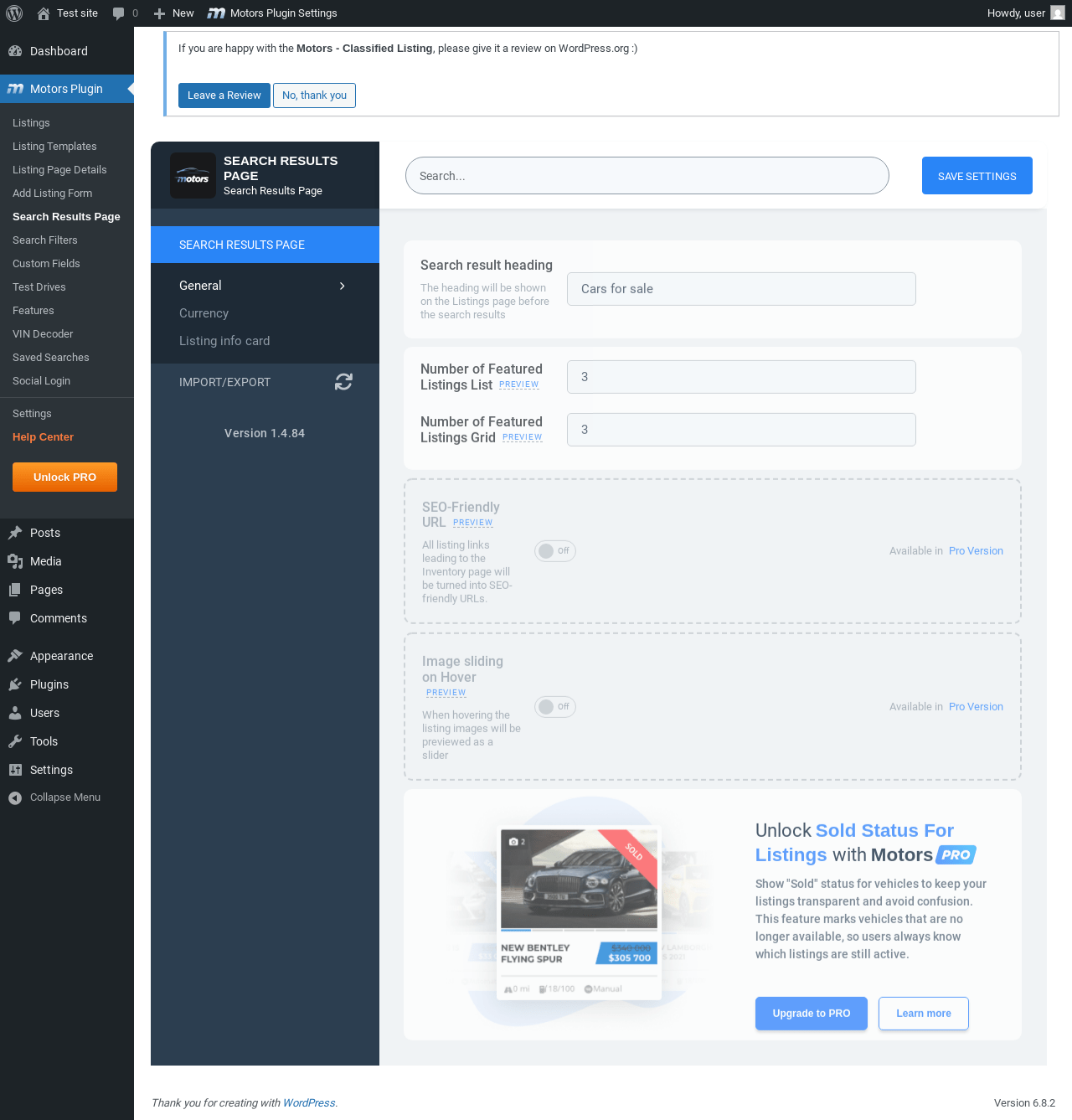This screenshot has height=1120, width=1072.
Task: Dismiss notice with No, thank you
Action: coord(314,95)
